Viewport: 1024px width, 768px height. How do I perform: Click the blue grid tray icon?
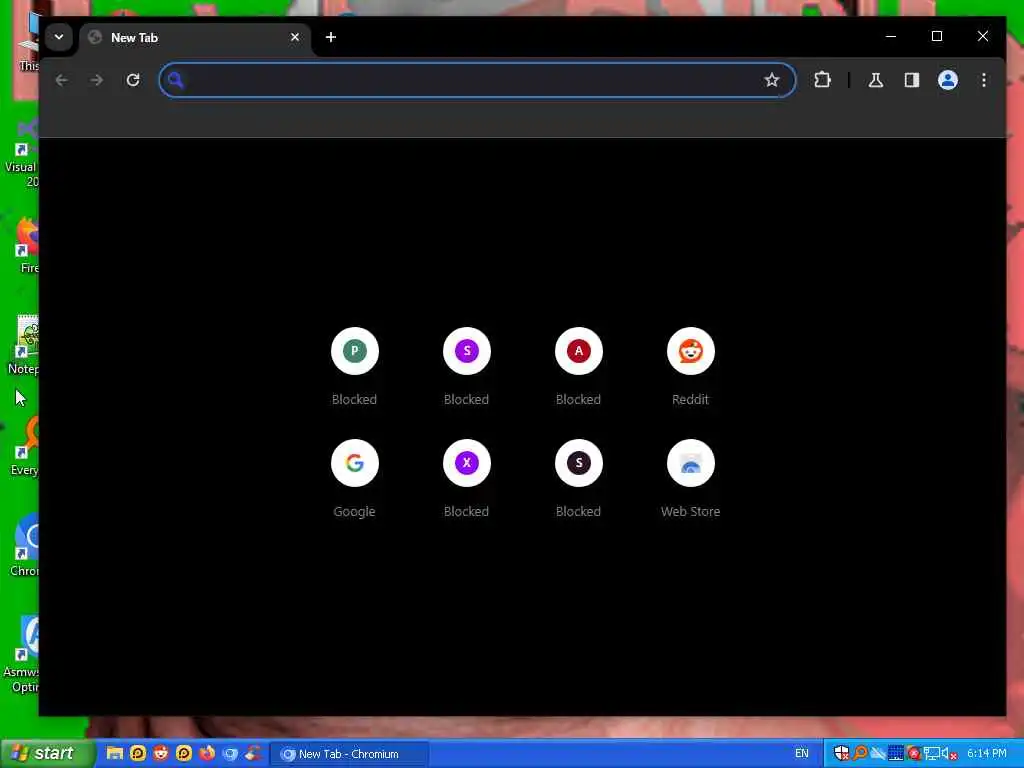click(x=895, y=754)
